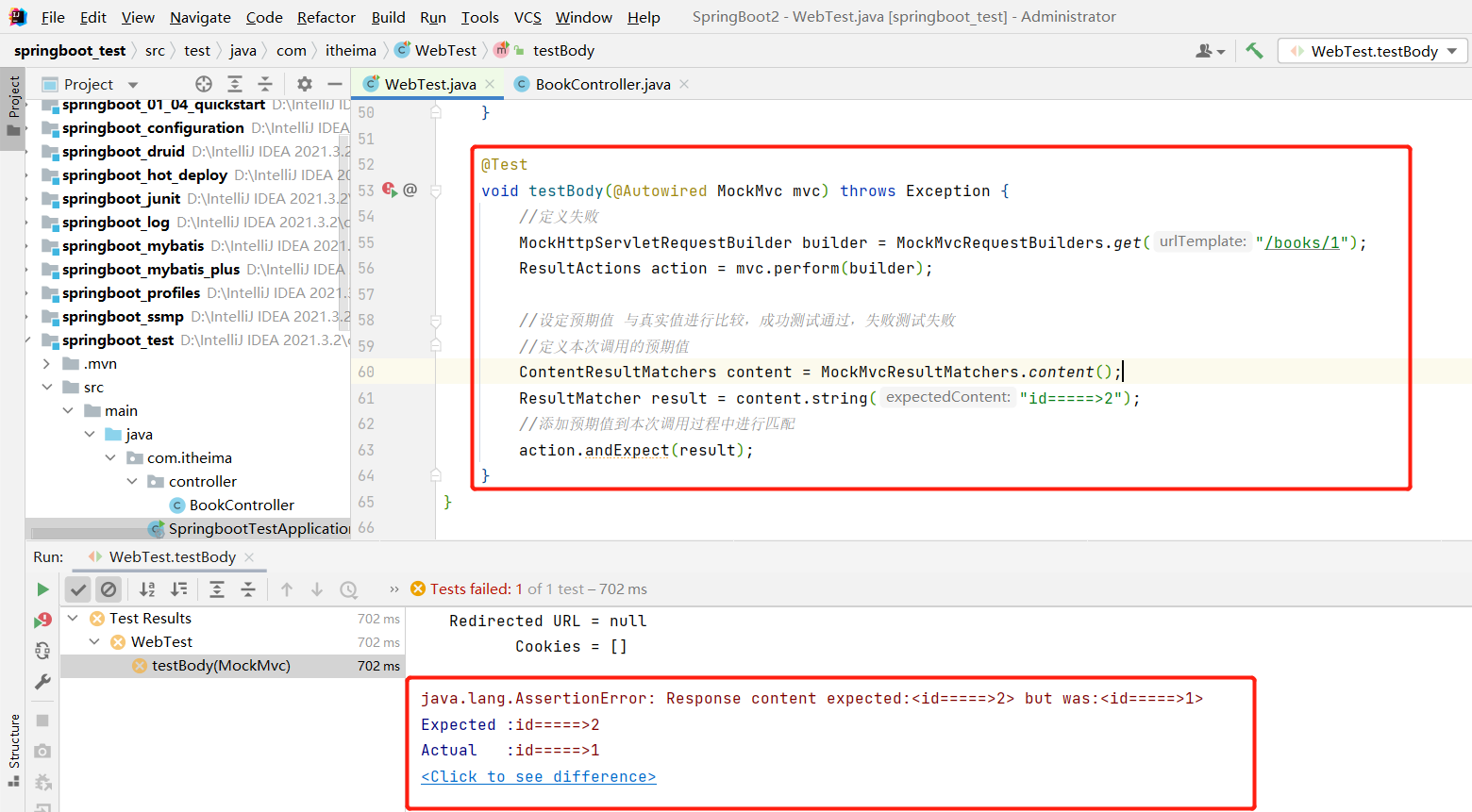
Task: Fold testBody method at line 53
Action: 436,191
